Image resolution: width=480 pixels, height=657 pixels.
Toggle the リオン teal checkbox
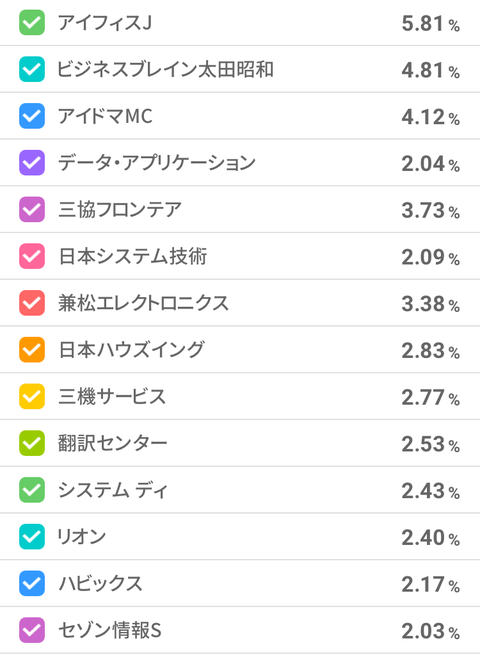click(32, 537)
